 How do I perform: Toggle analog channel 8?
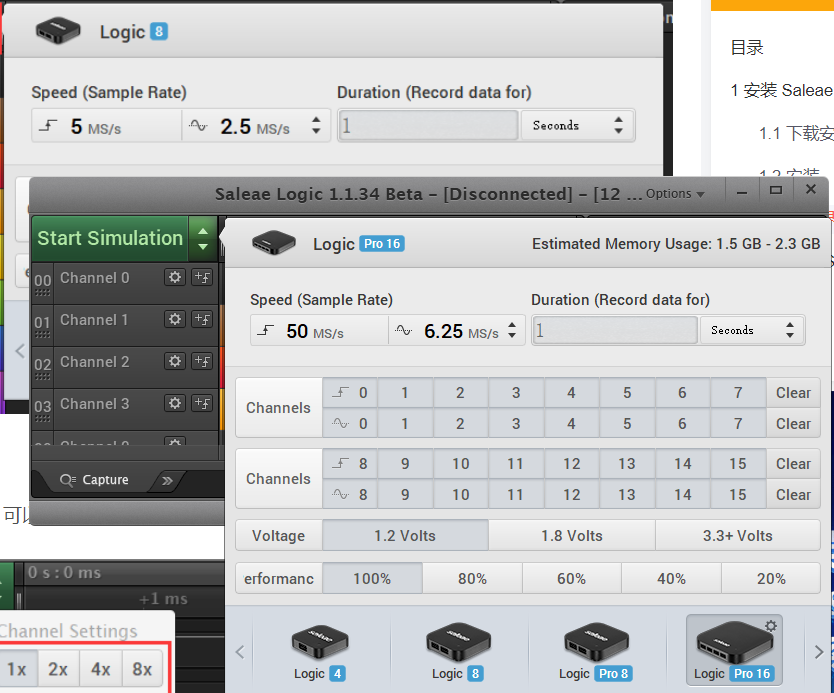coord(350,495)
